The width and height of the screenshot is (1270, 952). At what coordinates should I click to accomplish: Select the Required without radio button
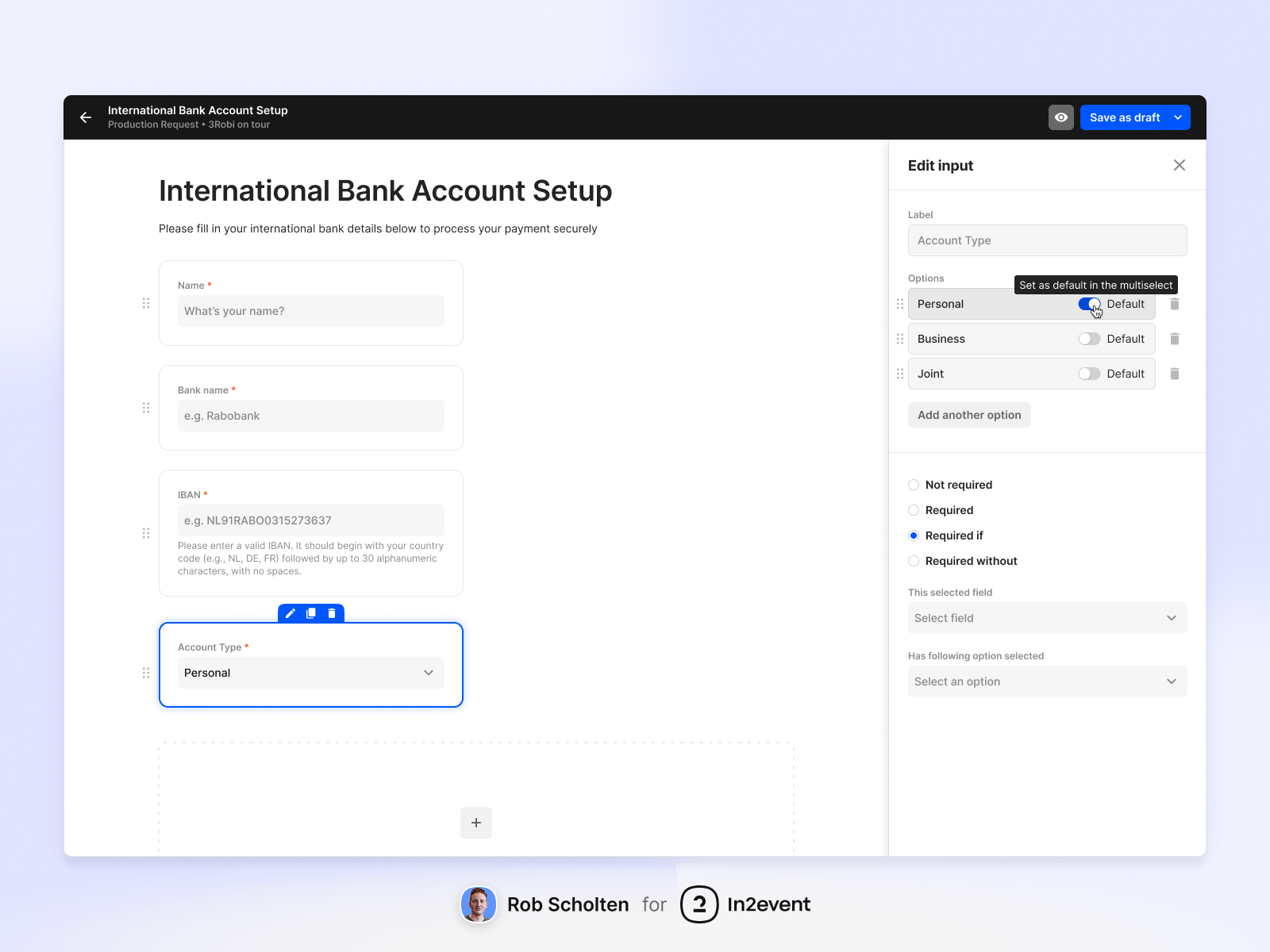(x=914, y=561)
